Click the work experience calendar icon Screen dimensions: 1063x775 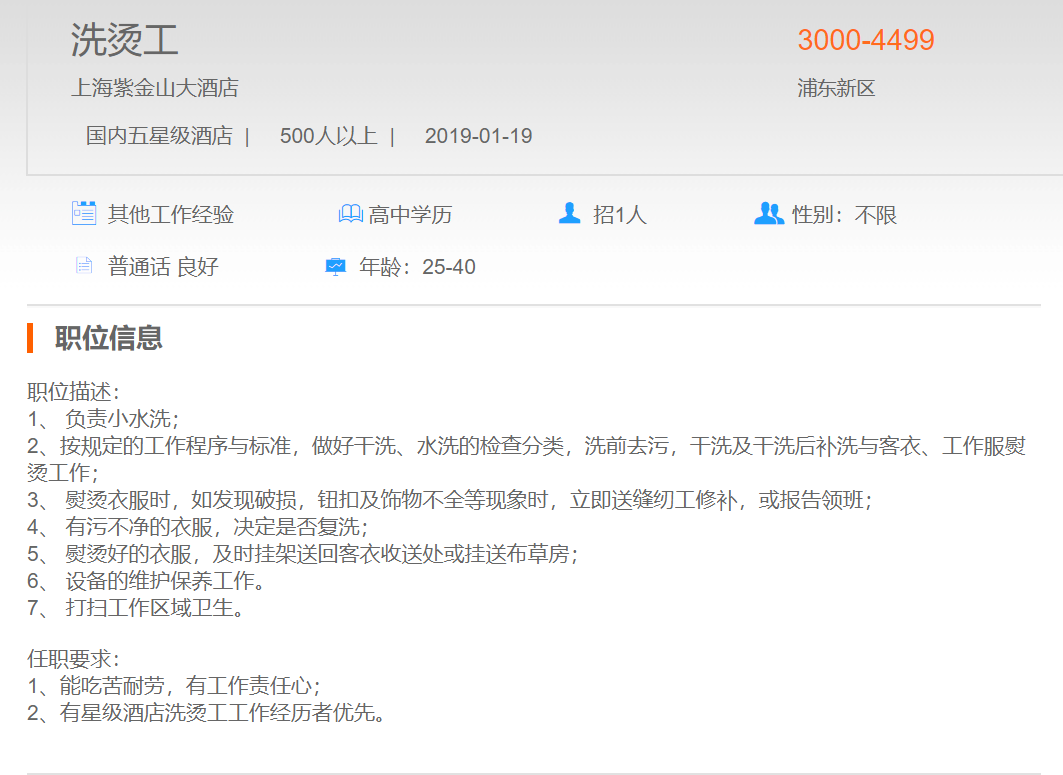(x=84, y=213)
